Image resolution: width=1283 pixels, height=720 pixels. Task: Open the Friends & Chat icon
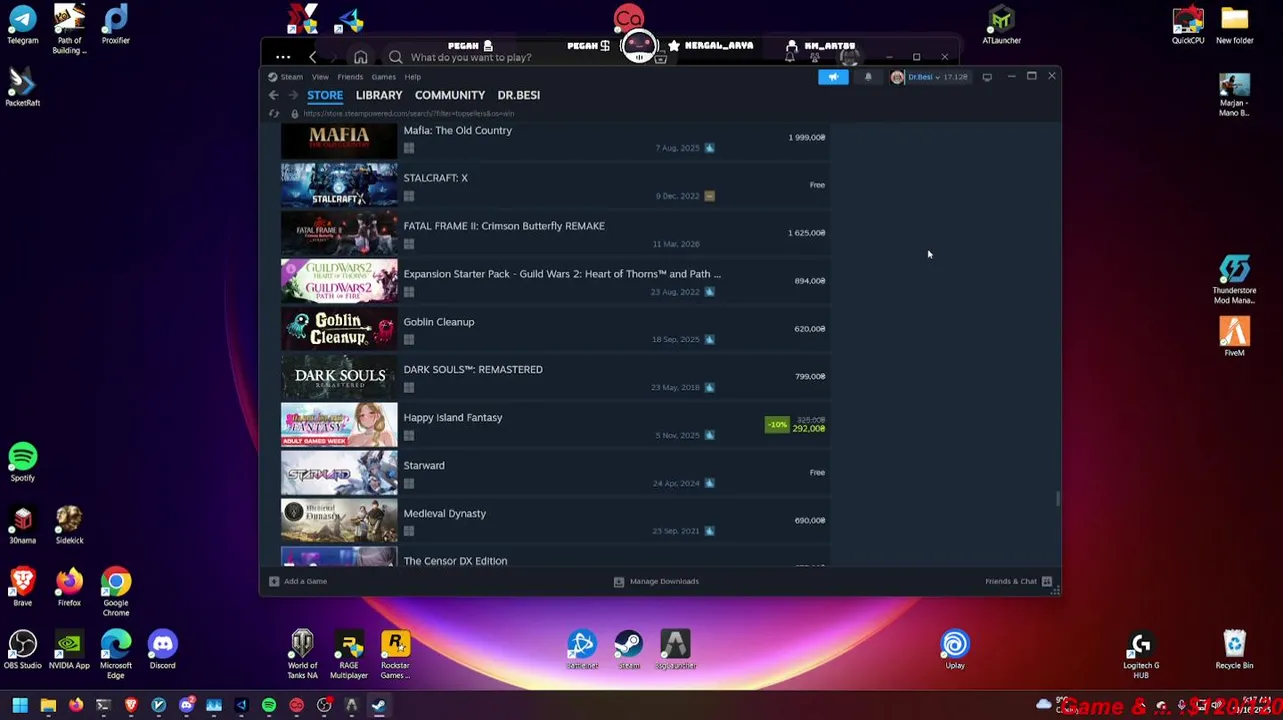coord(1046,581)
